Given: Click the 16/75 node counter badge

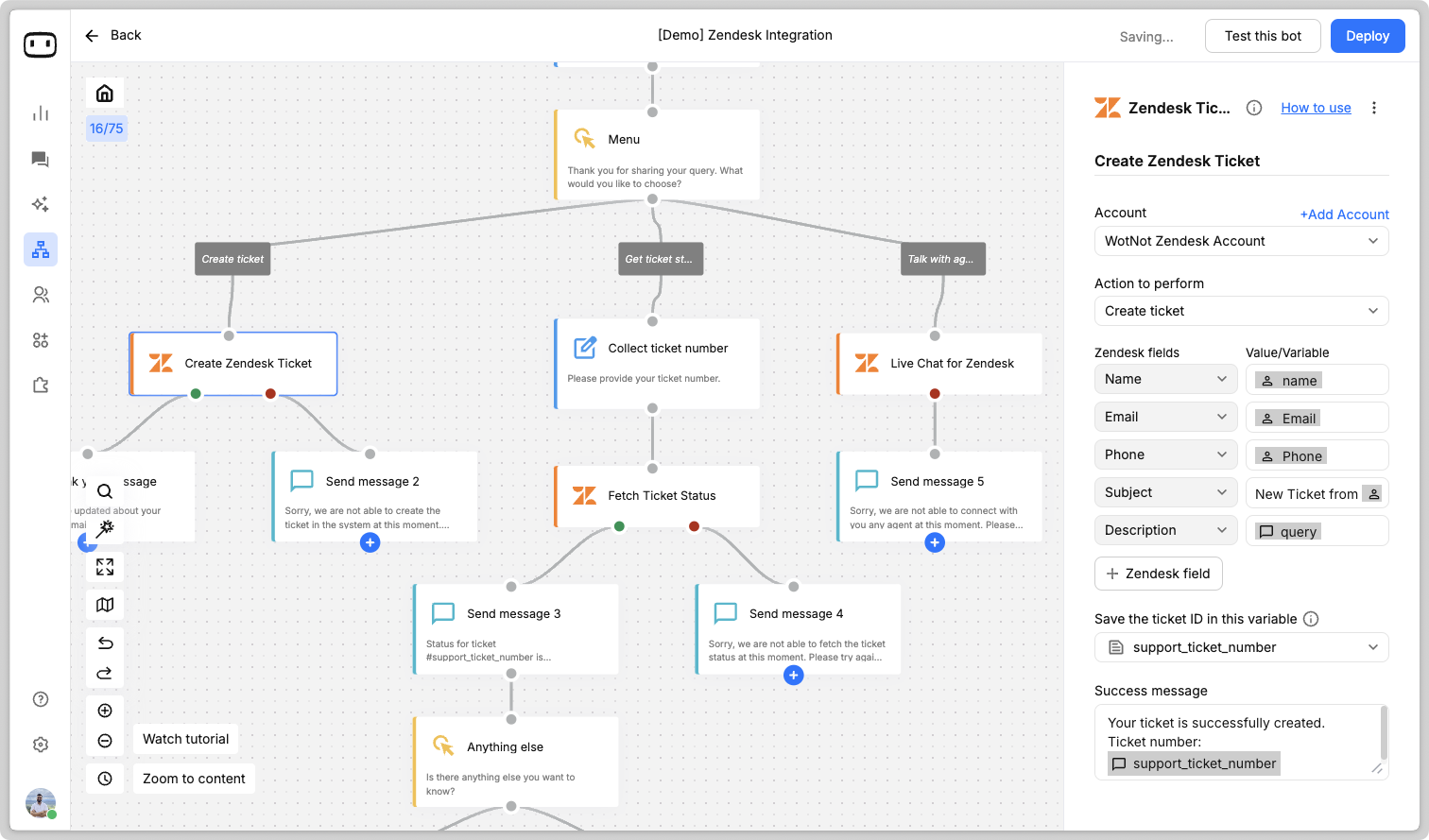Looking at the screenshot, I should tap(107, 129).
